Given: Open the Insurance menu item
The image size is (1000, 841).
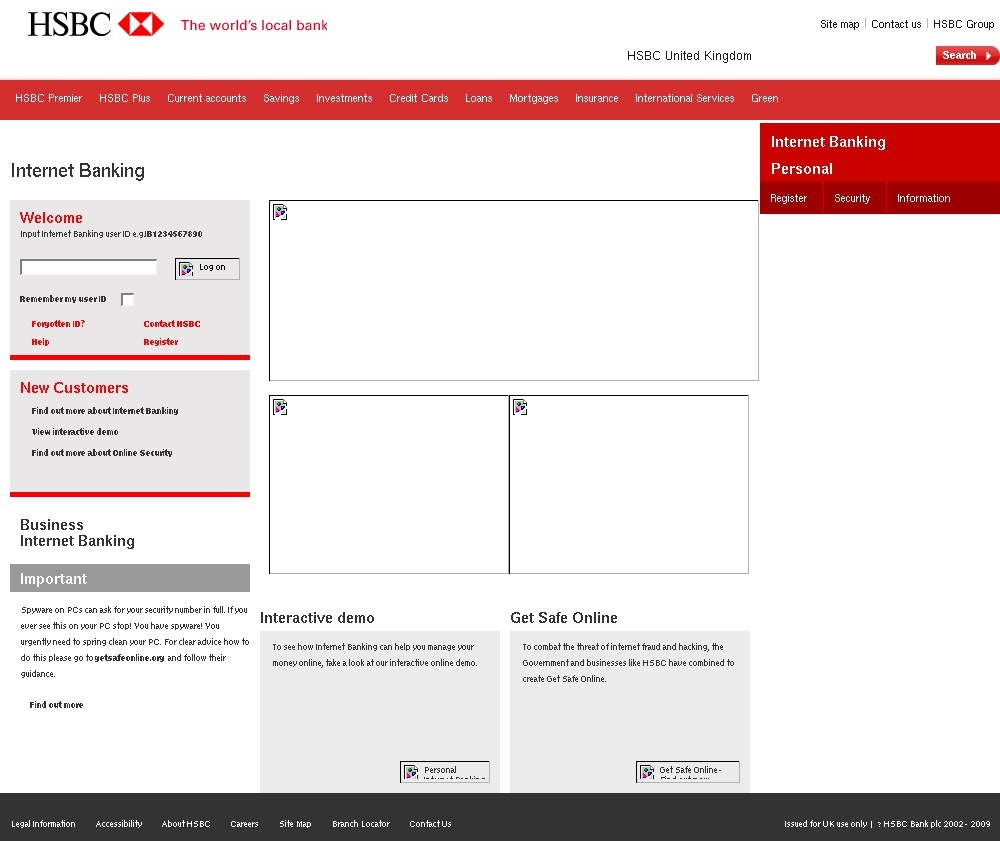Looking at the screenshot, I should (596, 98).
